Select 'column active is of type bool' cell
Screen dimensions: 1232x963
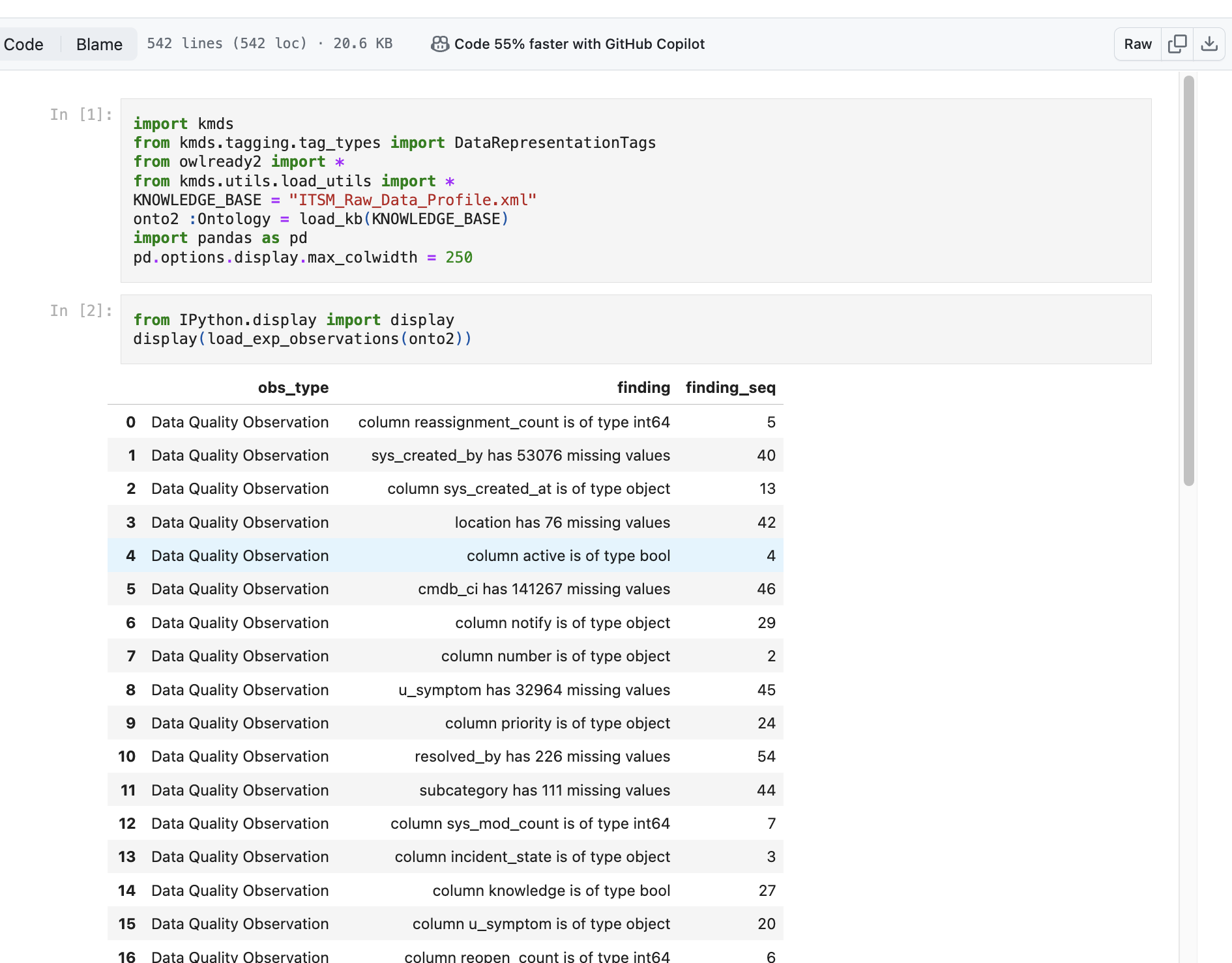568,556
